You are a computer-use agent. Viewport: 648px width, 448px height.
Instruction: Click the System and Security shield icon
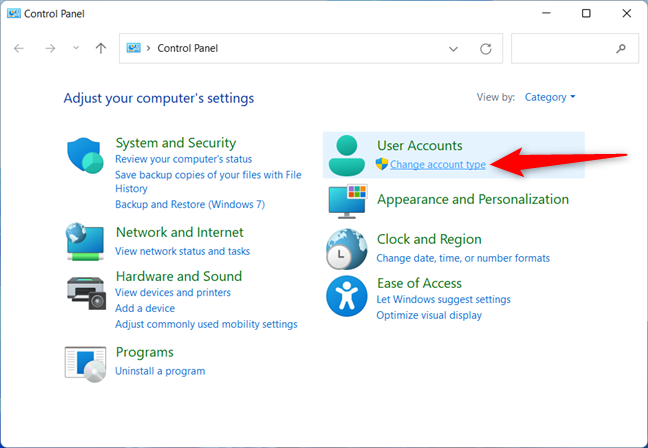tap(85, 156)
